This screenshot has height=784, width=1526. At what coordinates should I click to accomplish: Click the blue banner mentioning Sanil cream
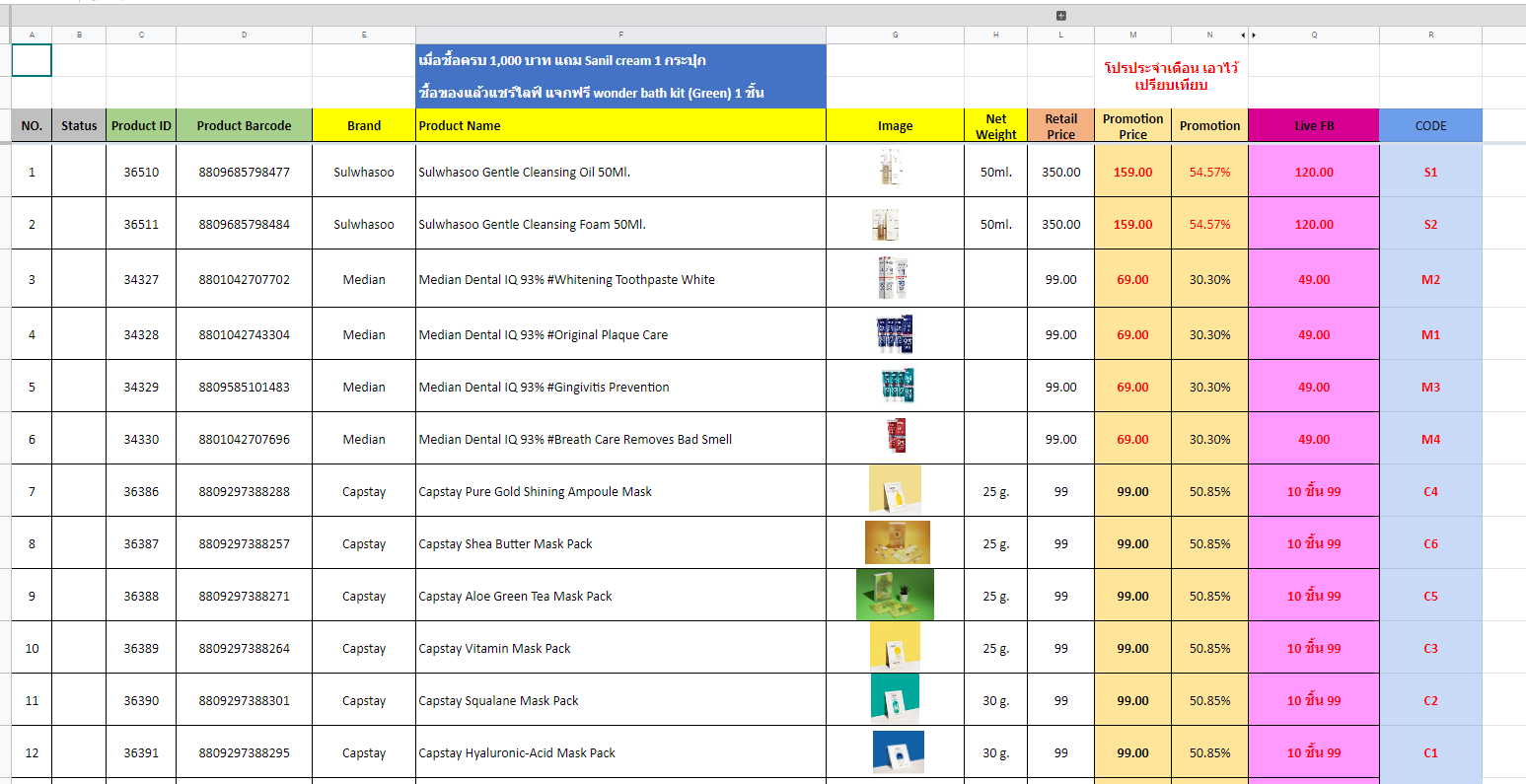tap(620, 60)
